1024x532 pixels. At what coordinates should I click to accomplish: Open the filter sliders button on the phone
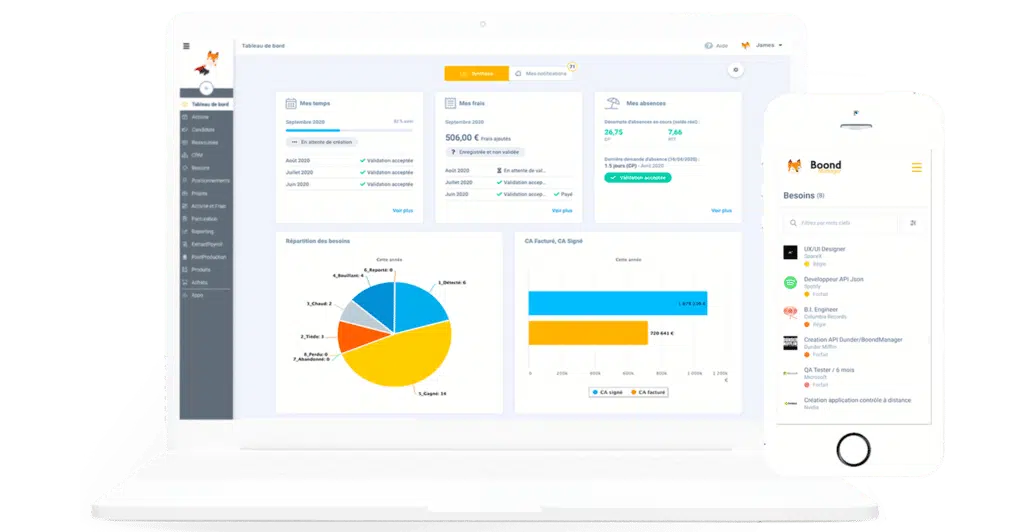[913, 223]
